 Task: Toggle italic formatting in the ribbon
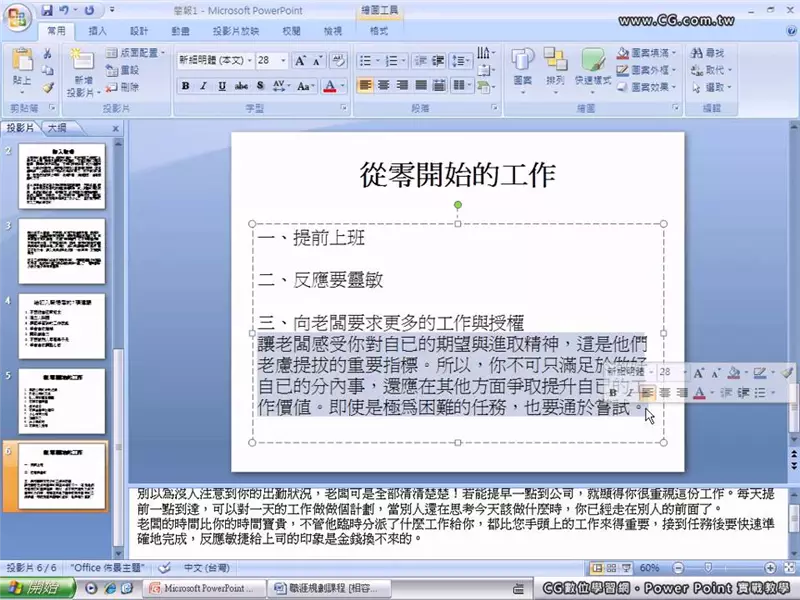[204, 86]
